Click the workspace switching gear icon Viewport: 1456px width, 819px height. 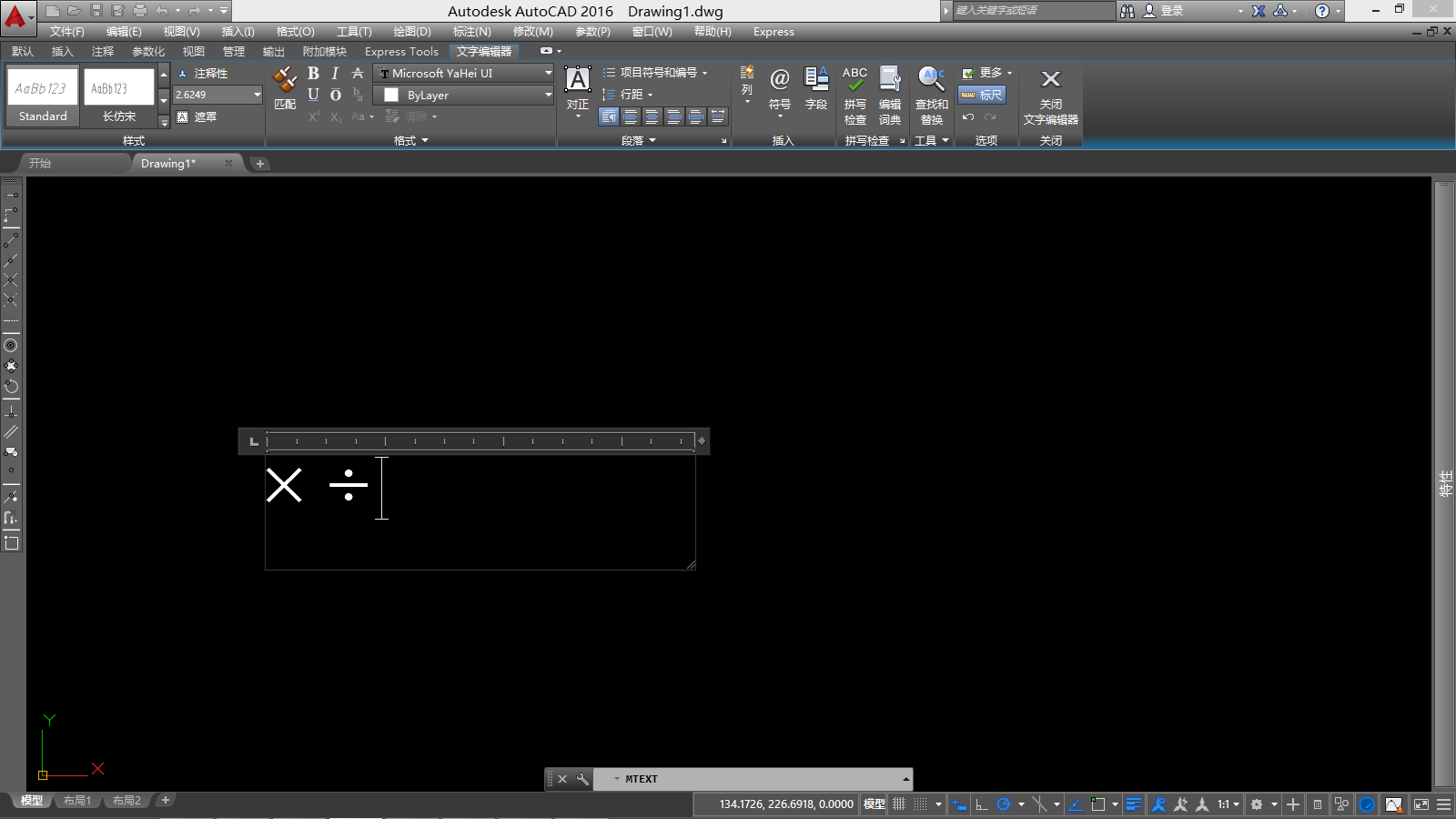click(1257, 804)
